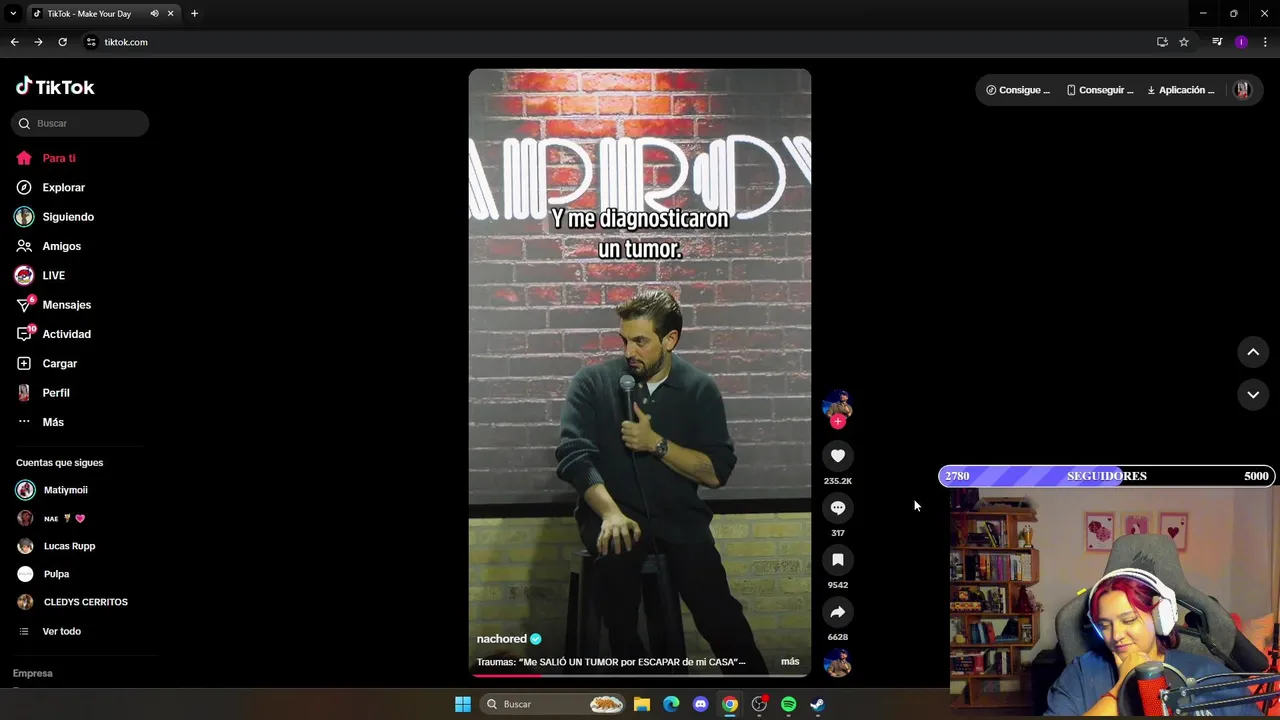Follow creator via red plus badge
This screenshot has height=720, width=1280.
838,422
